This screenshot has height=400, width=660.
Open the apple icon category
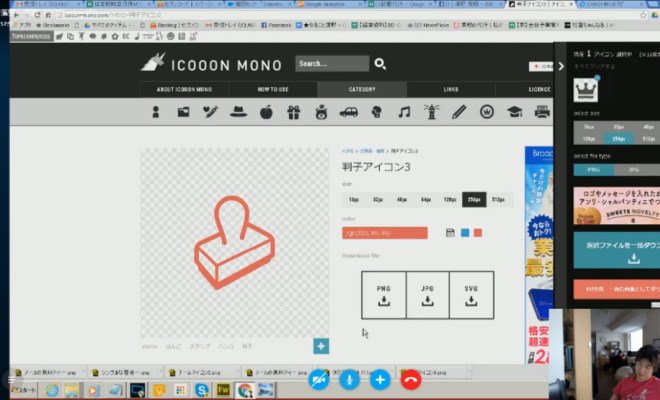coord(266,112)
